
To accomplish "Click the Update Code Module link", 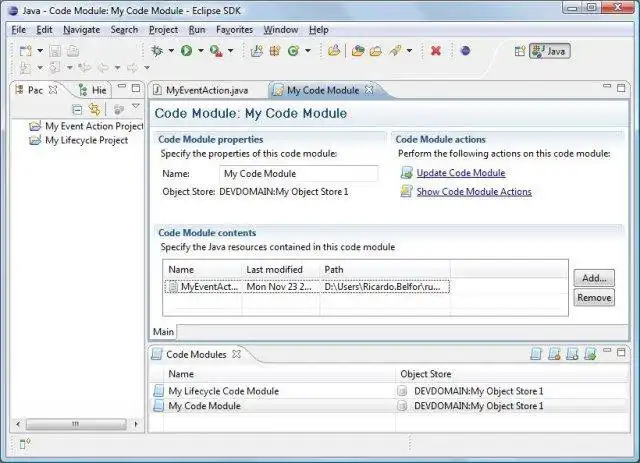I will tap(461, 173).
